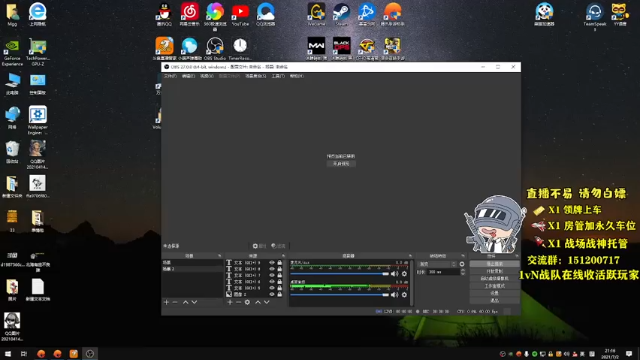Hide the first text source eye icon

click(272, 263)
